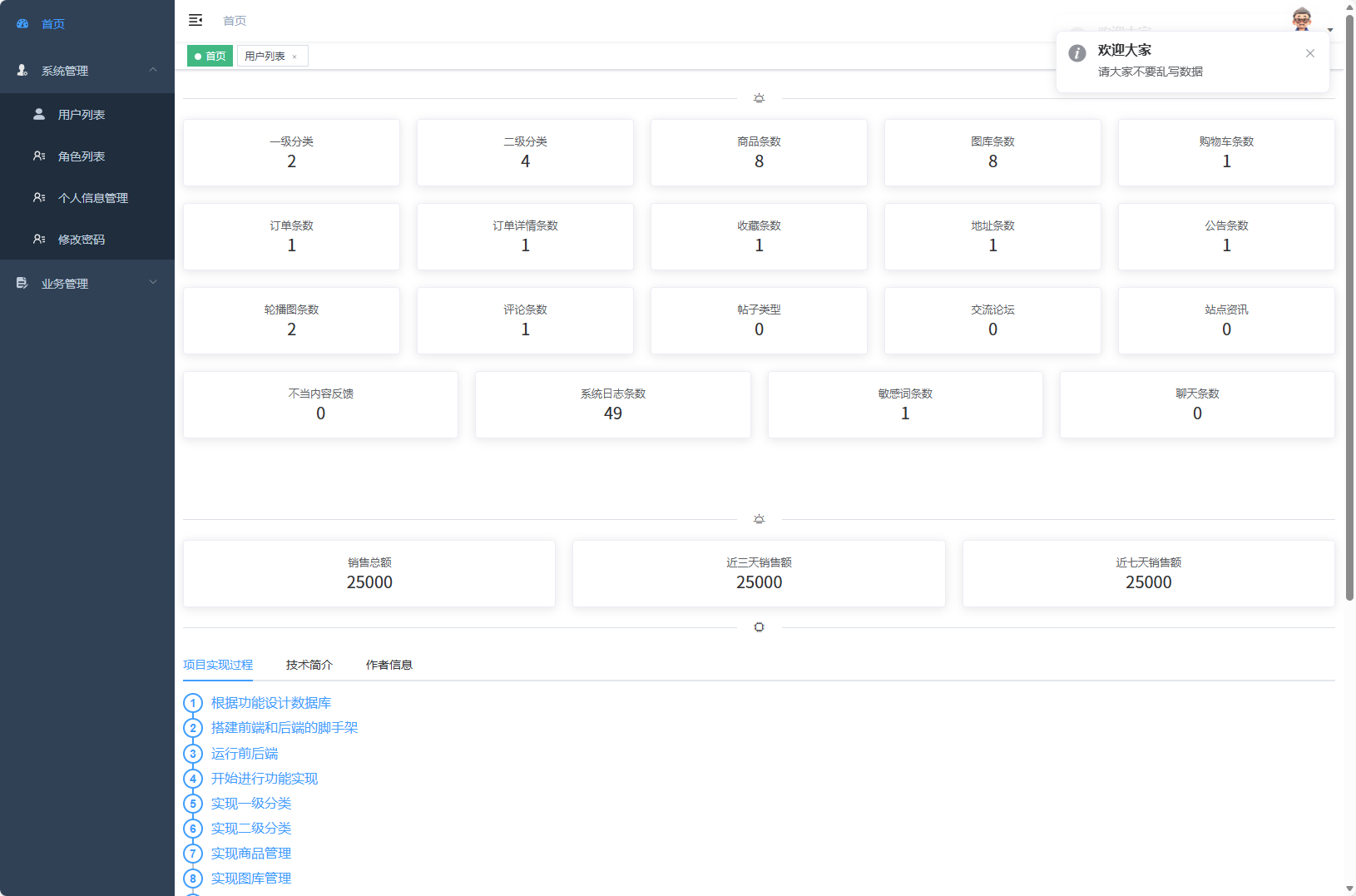Click timeline step 开始进行功能实现
Viewport: 1356px width, 896px height.
(x=265, y=779)
